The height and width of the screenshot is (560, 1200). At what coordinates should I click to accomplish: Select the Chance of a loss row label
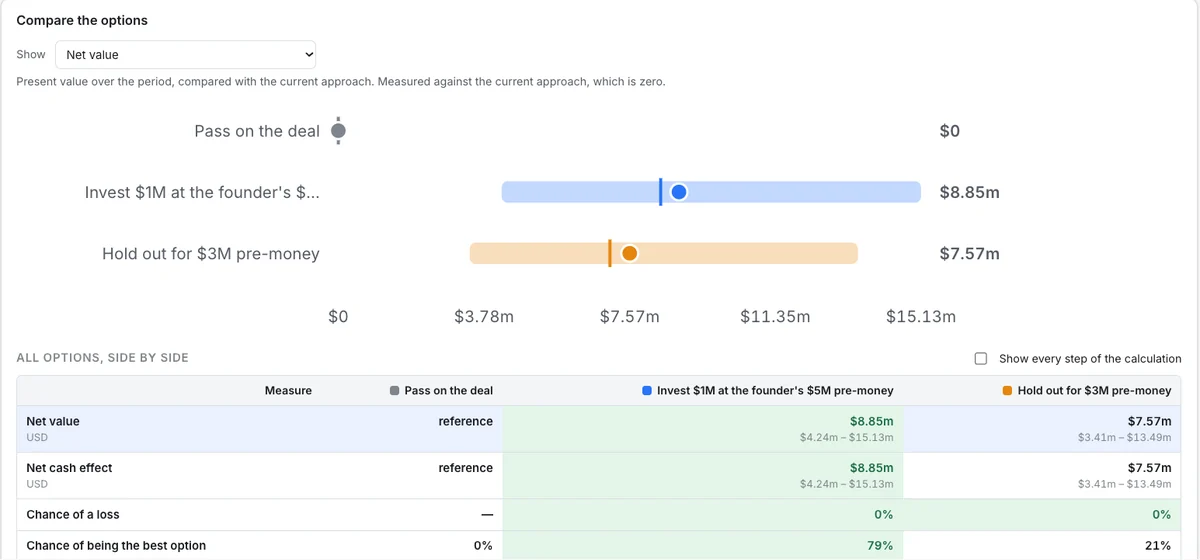point(73,515)
